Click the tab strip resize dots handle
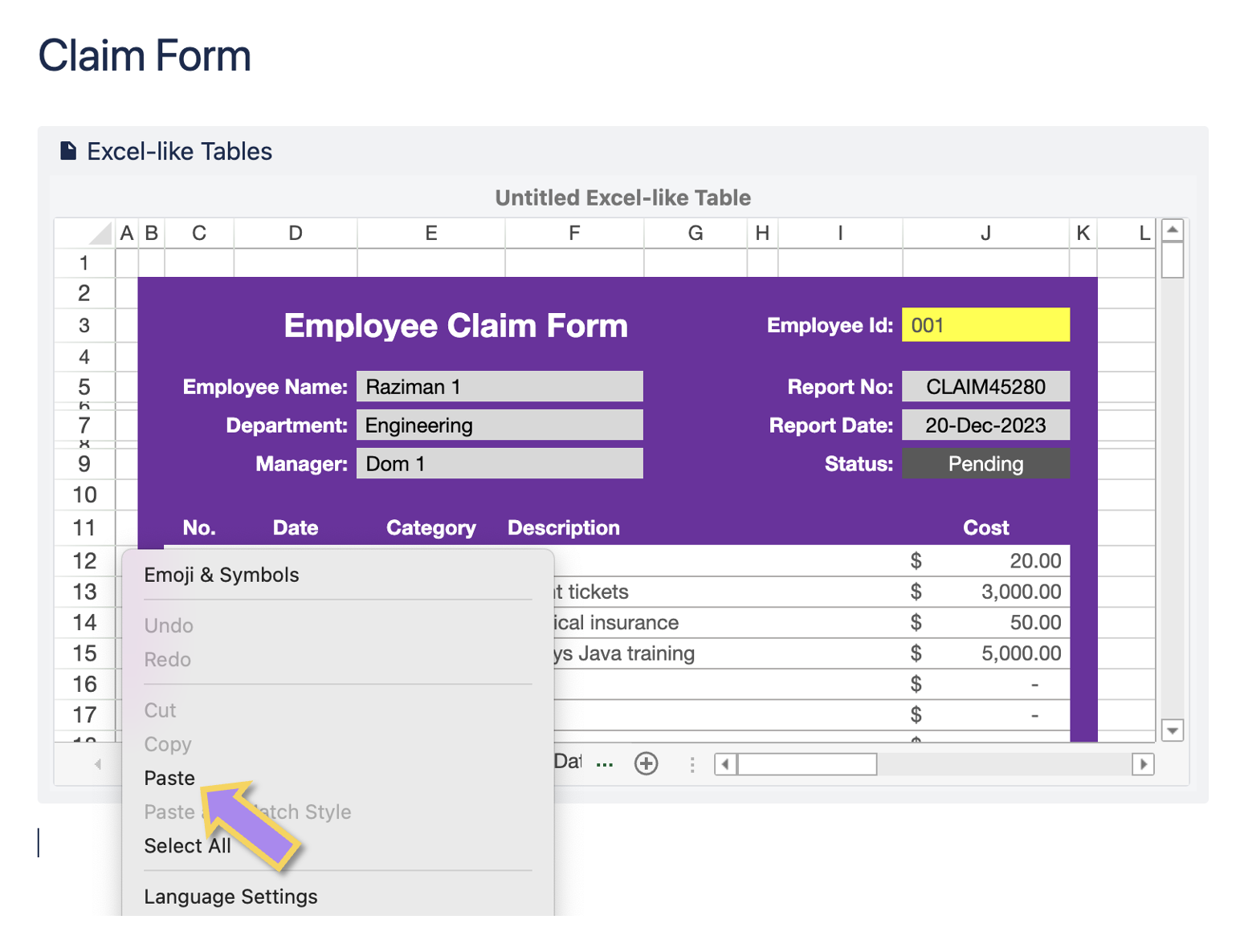The image size is (1240, 952). [692, 764]
